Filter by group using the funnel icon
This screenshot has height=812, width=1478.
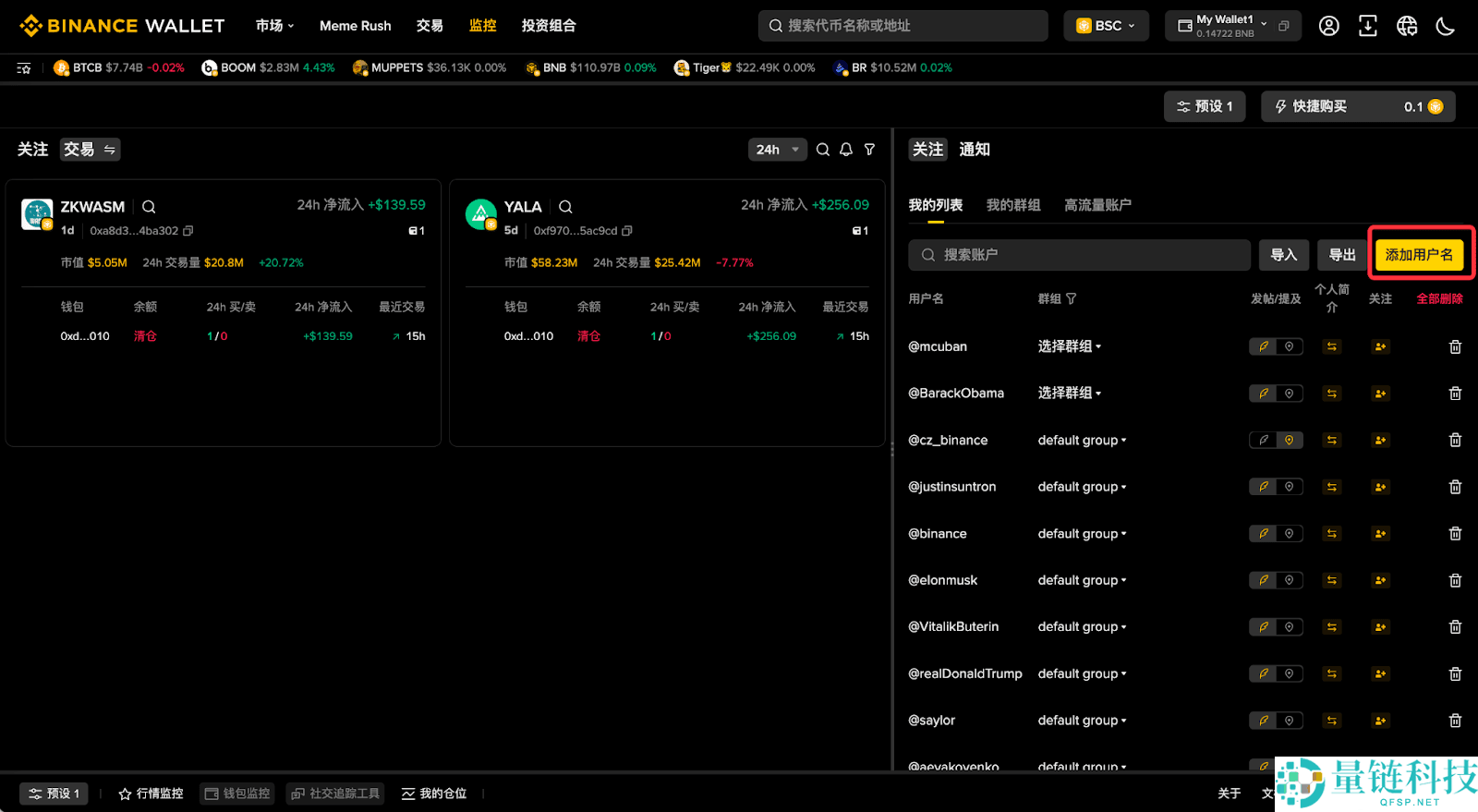tap(1071, 298)
